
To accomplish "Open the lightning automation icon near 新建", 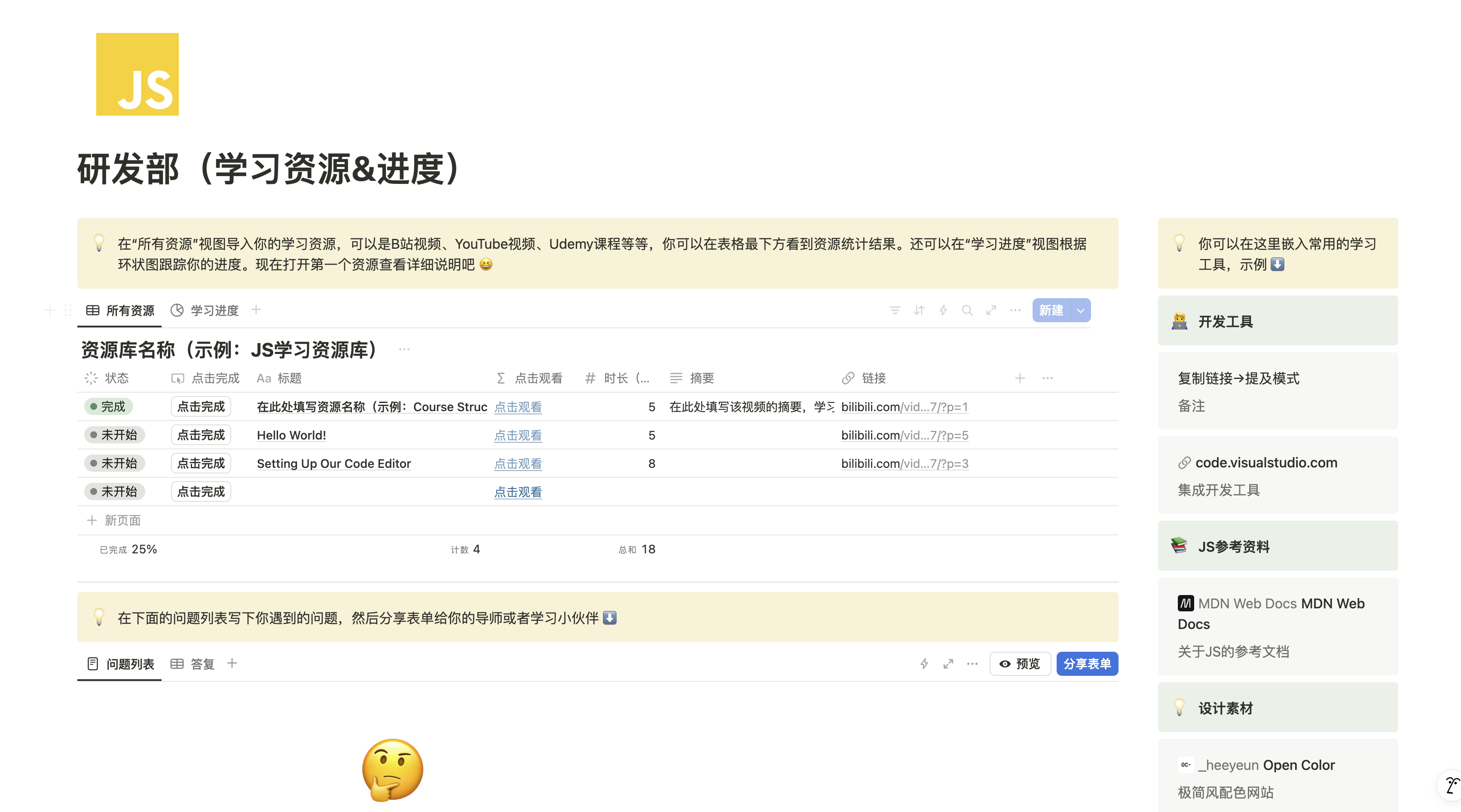I will click(x=943, y=310).
